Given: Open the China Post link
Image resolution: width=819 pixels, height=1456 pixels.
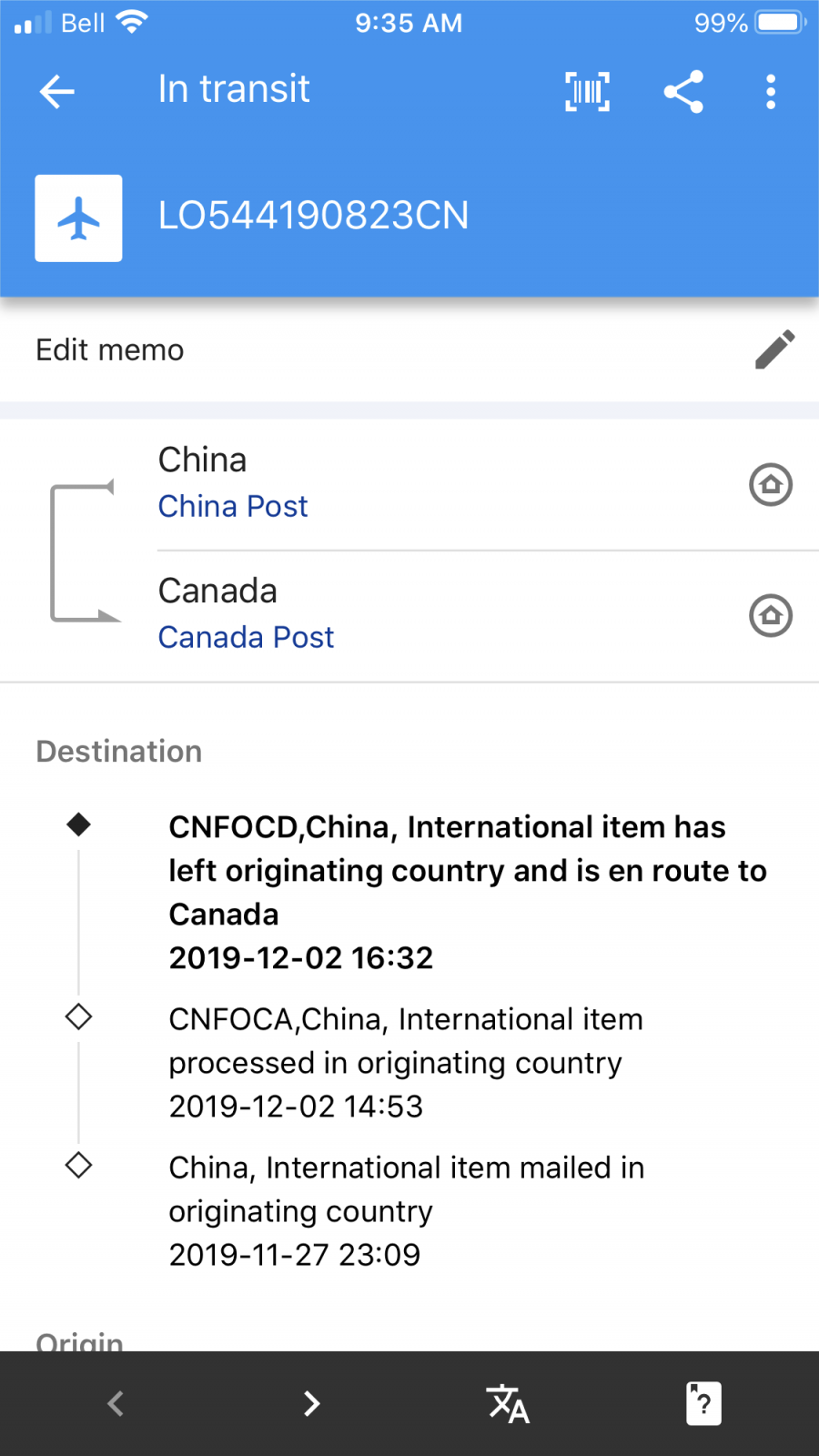Looking at the screenshot, I should [233, 506].
